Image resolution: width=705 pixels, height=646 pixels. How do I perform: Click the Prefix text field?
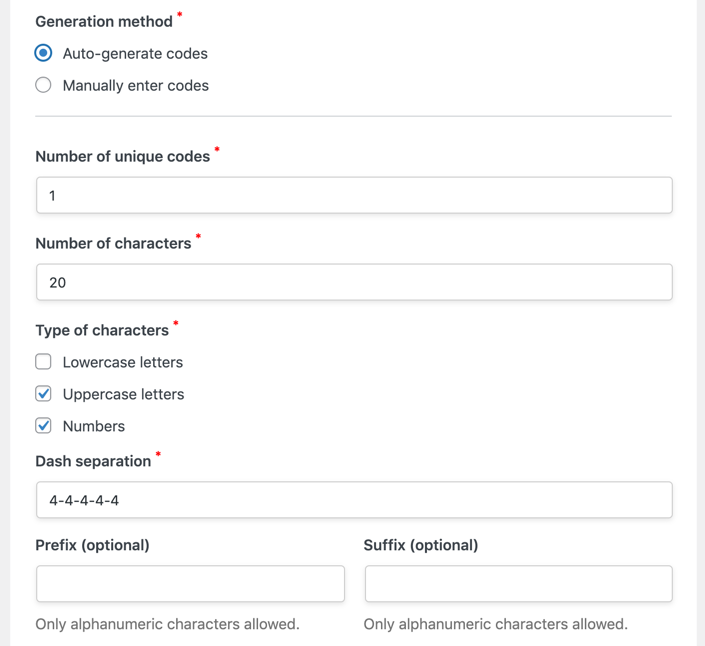tap(190, 584)
